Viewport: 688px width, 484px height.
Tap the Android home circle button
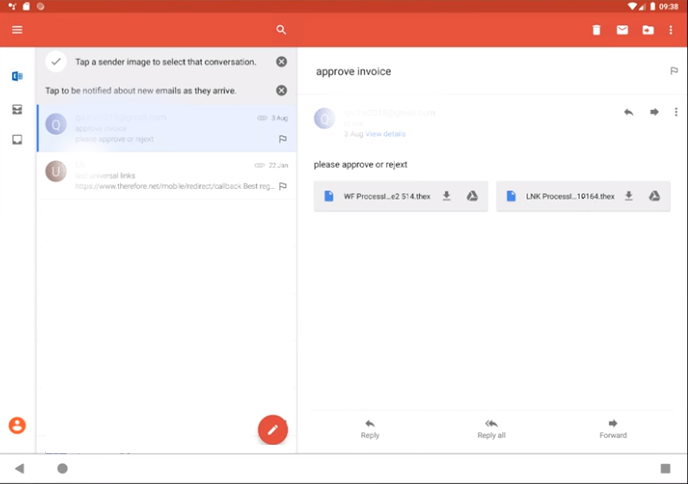point(62,468)
